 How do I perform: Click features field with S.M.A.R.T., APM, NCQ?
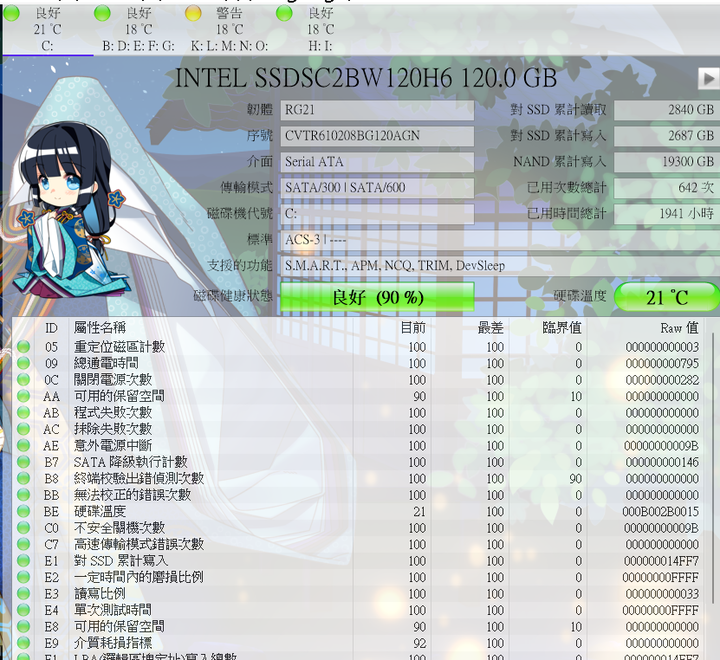[x=500, y=265]
